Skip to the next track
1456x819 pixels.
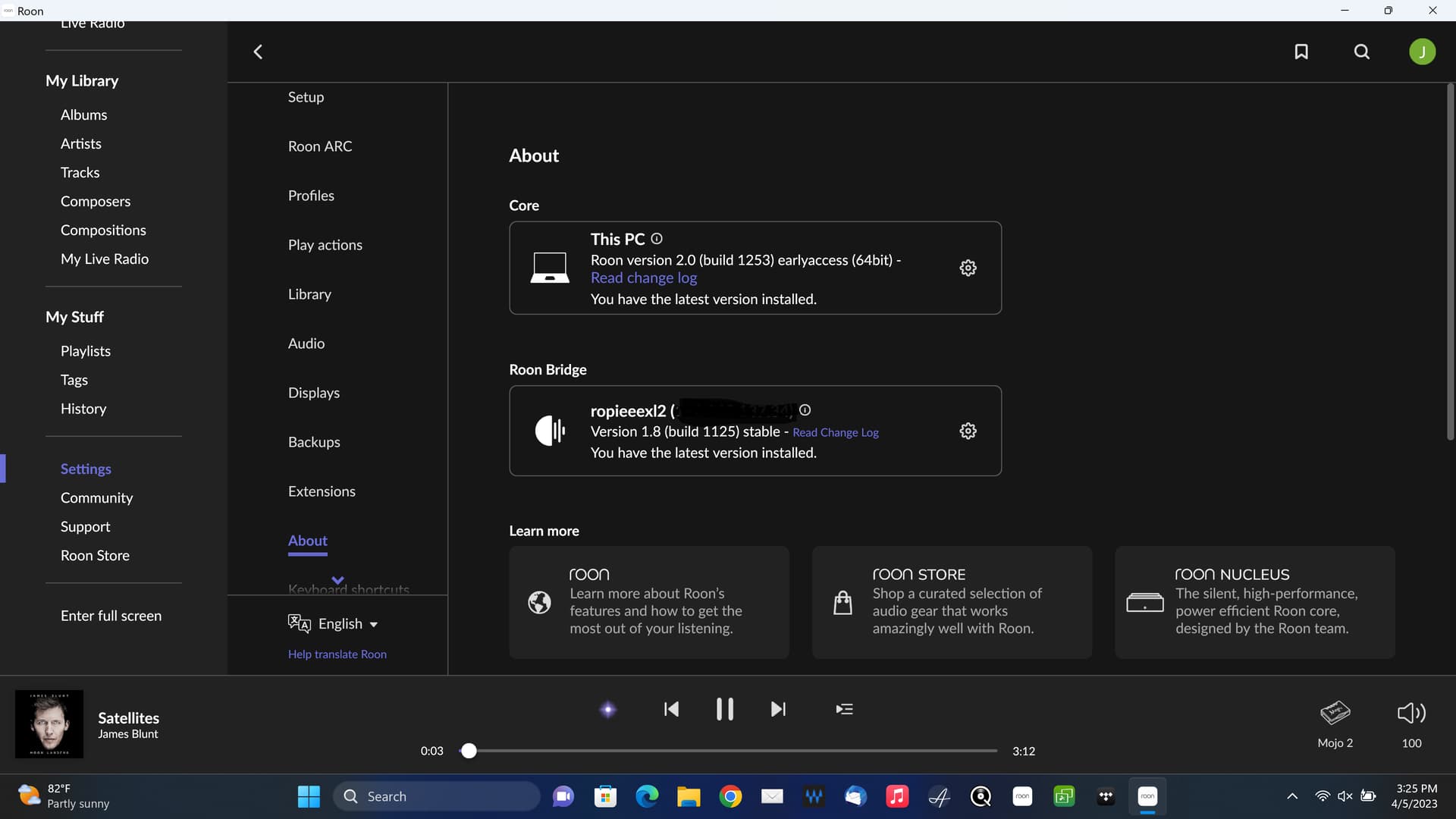[x=778, y=710]
